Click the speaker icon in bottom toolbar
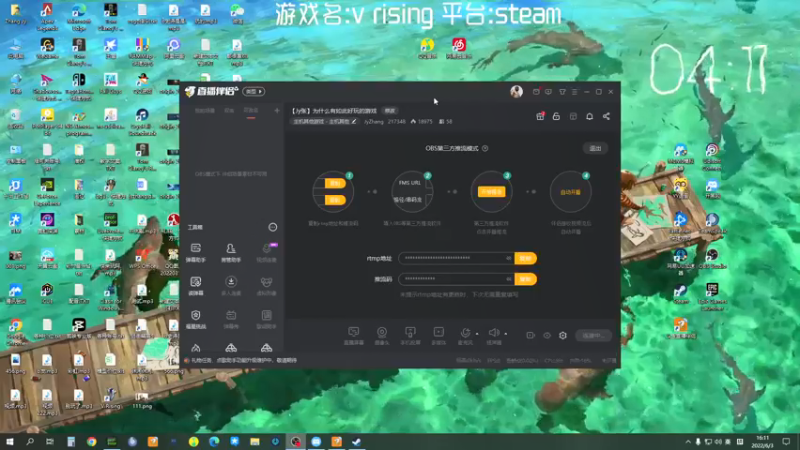Screen dimensions: 800x450 click(x=494, y=333)
